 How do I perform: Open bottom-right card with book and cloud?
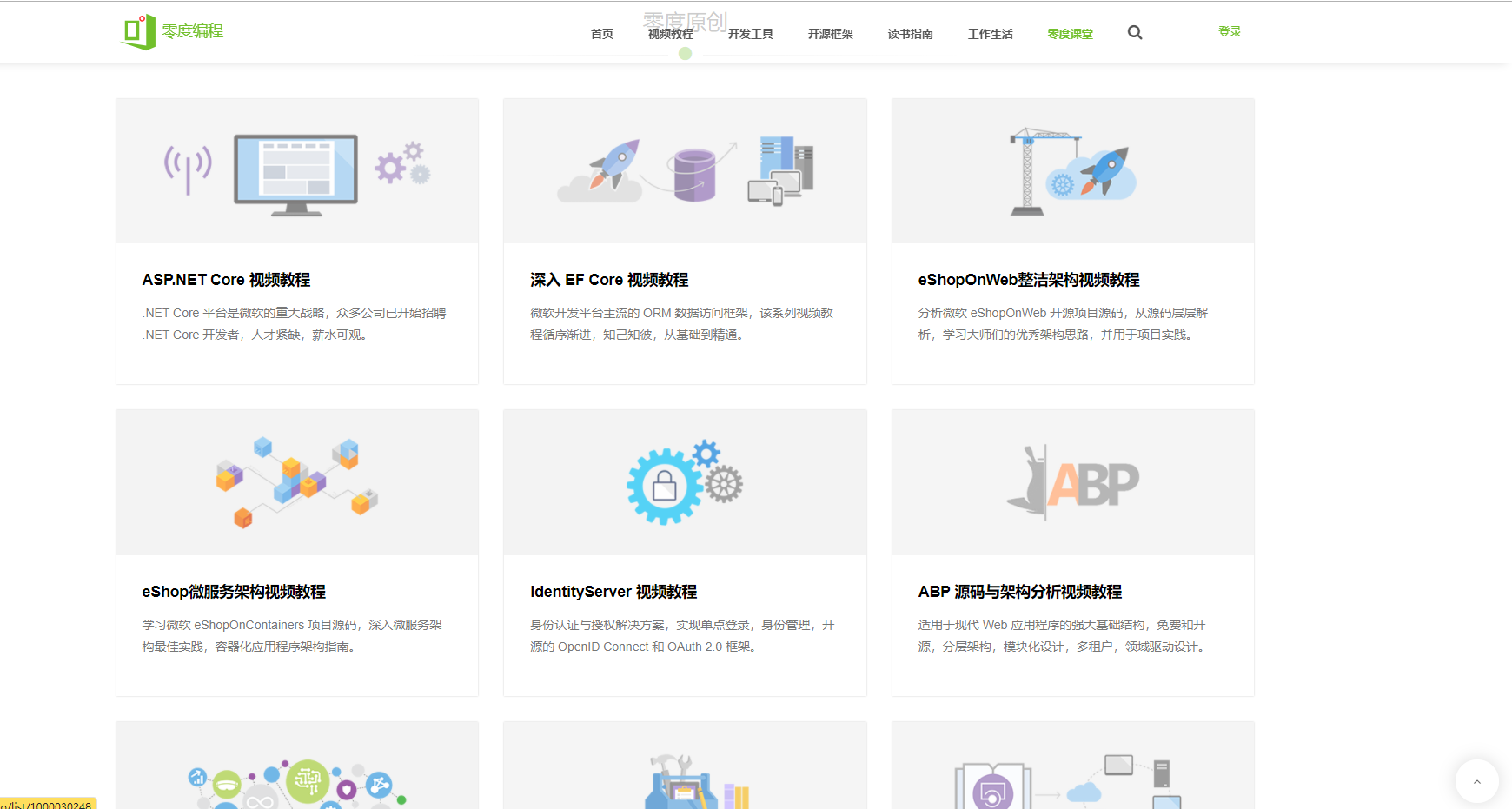pyautogui.click(x=1073, y=766)
